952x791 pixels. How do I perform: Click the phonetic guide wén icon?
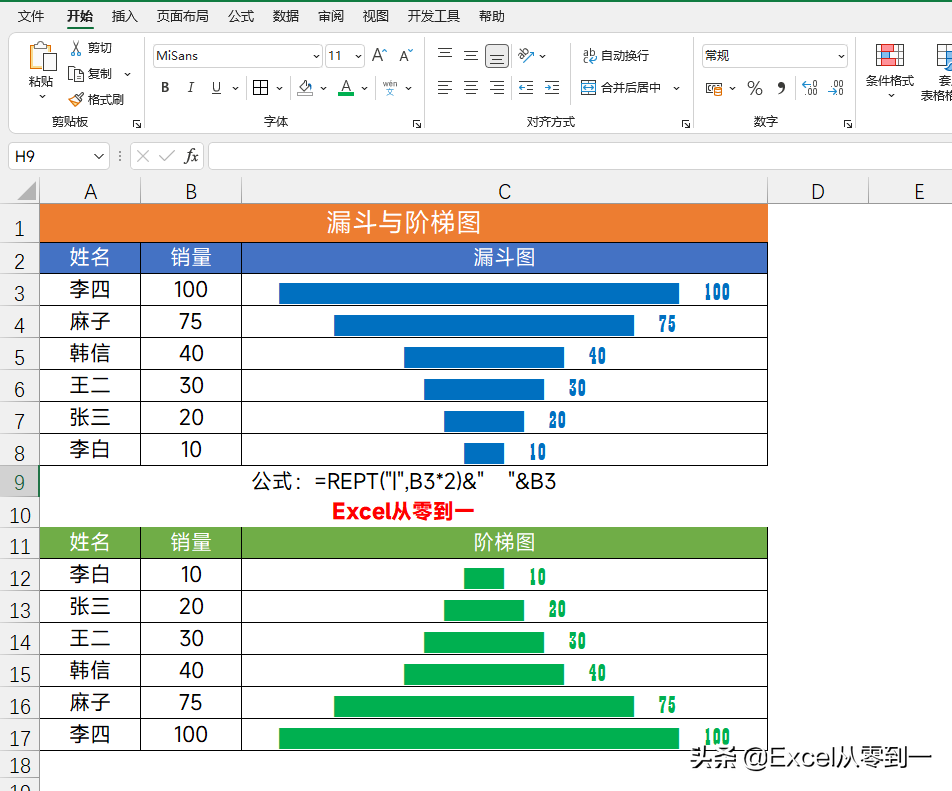tap(390, 88)
